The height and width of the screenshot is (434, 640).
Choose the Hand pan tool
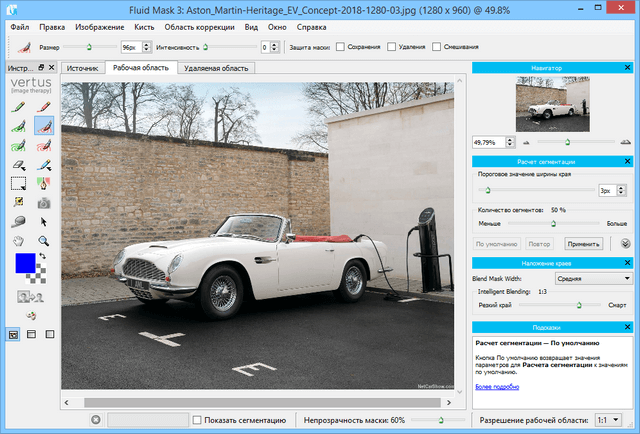point(17,241)
